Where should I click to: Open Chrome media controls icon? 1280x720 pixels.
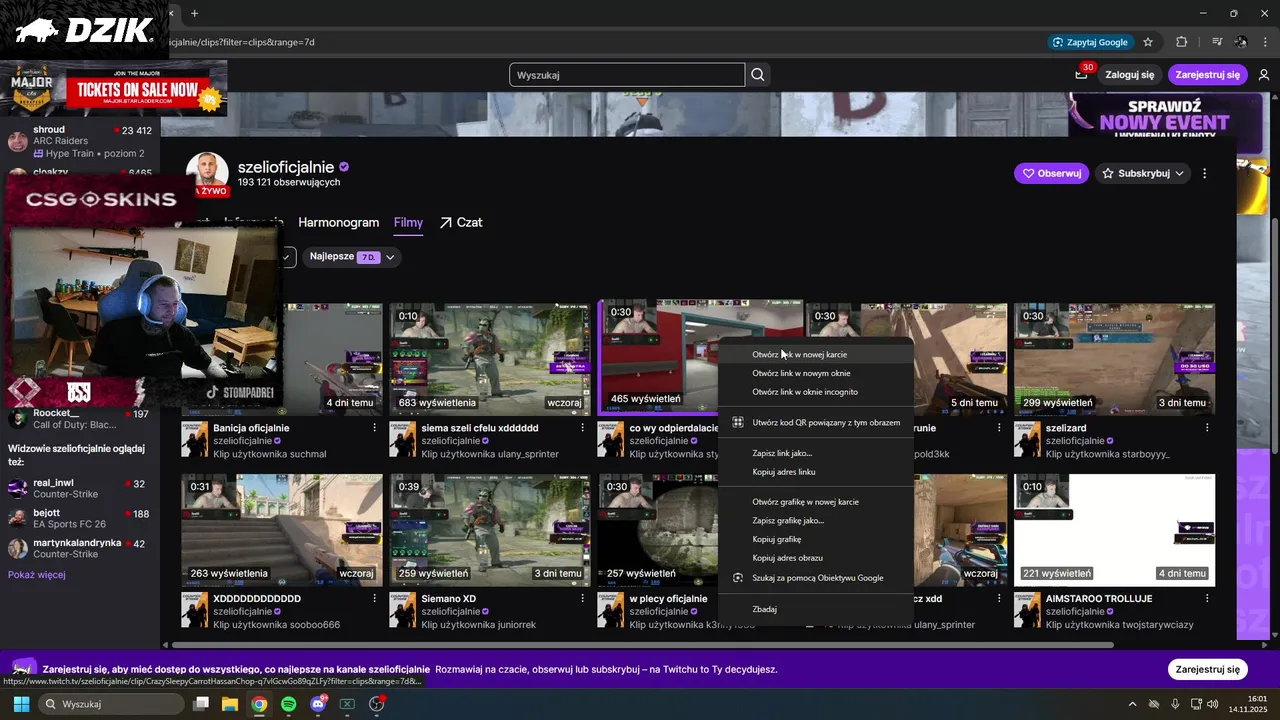click(1217, 42)
